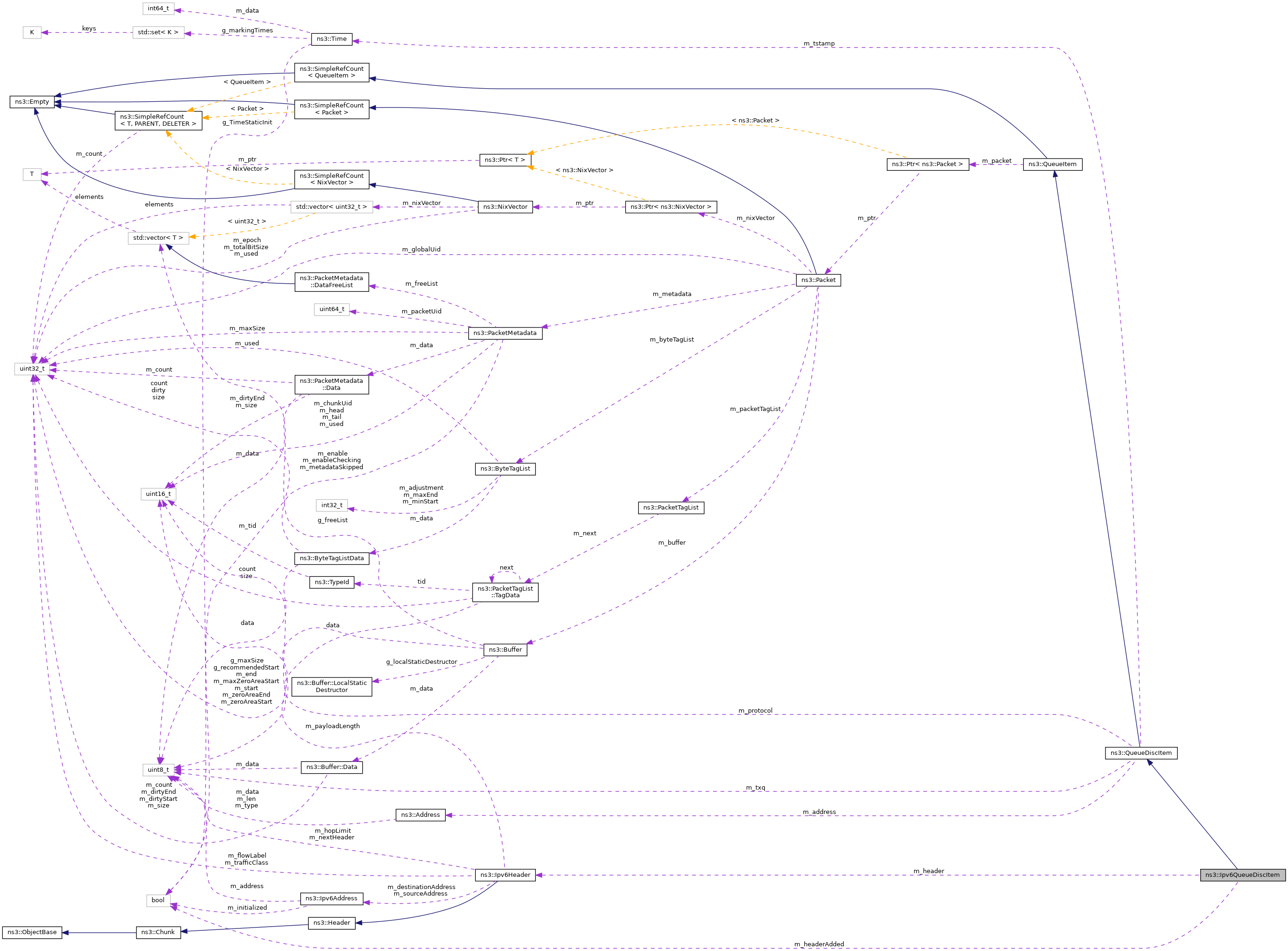1288x951 pixels.
Task: Open ns3::SimpleRefCount< NixVector > node
Action: coord(331,179)
